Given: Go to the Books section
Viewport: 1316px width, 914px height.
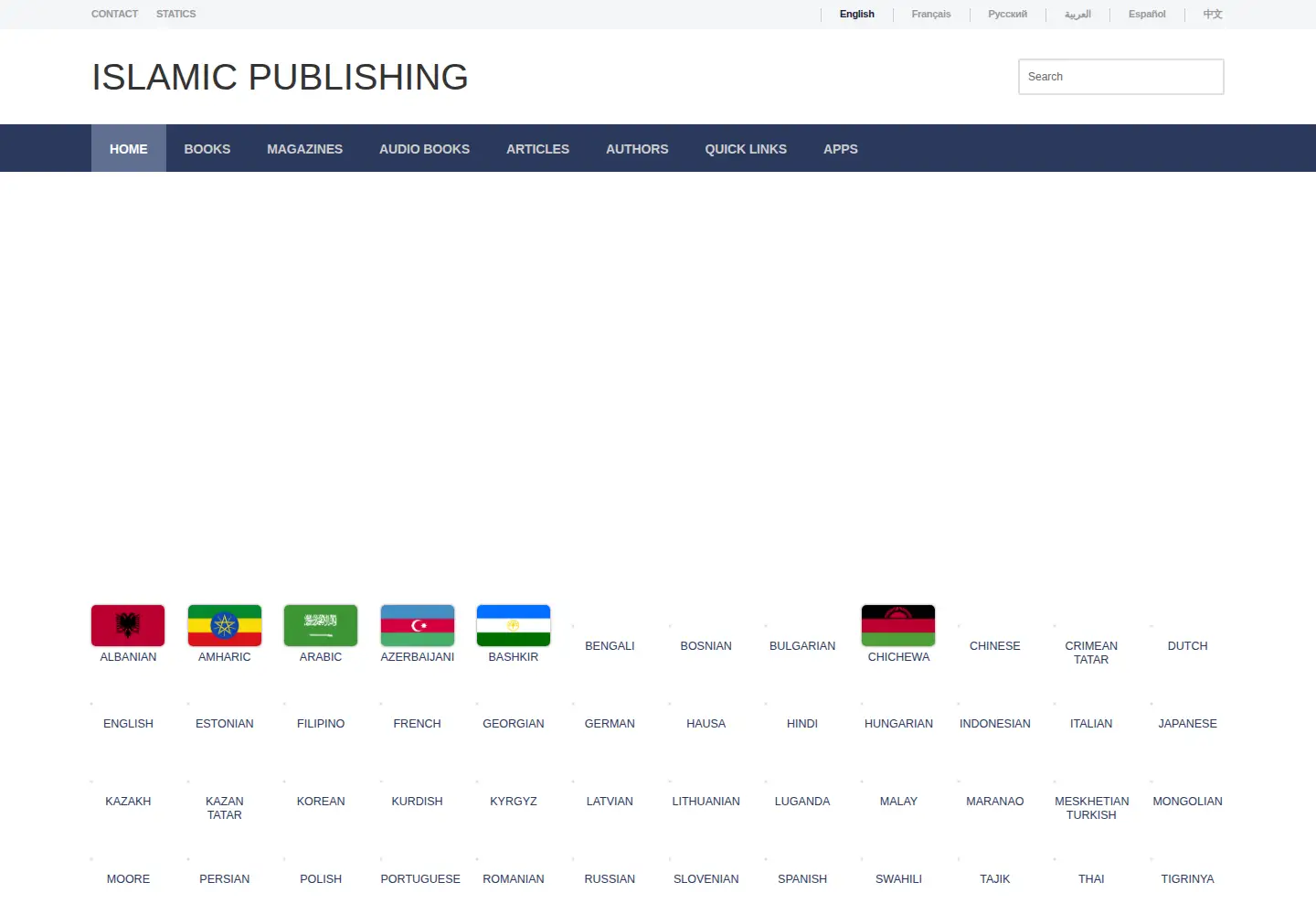Looking at the screenshot, I should (207, 149).
